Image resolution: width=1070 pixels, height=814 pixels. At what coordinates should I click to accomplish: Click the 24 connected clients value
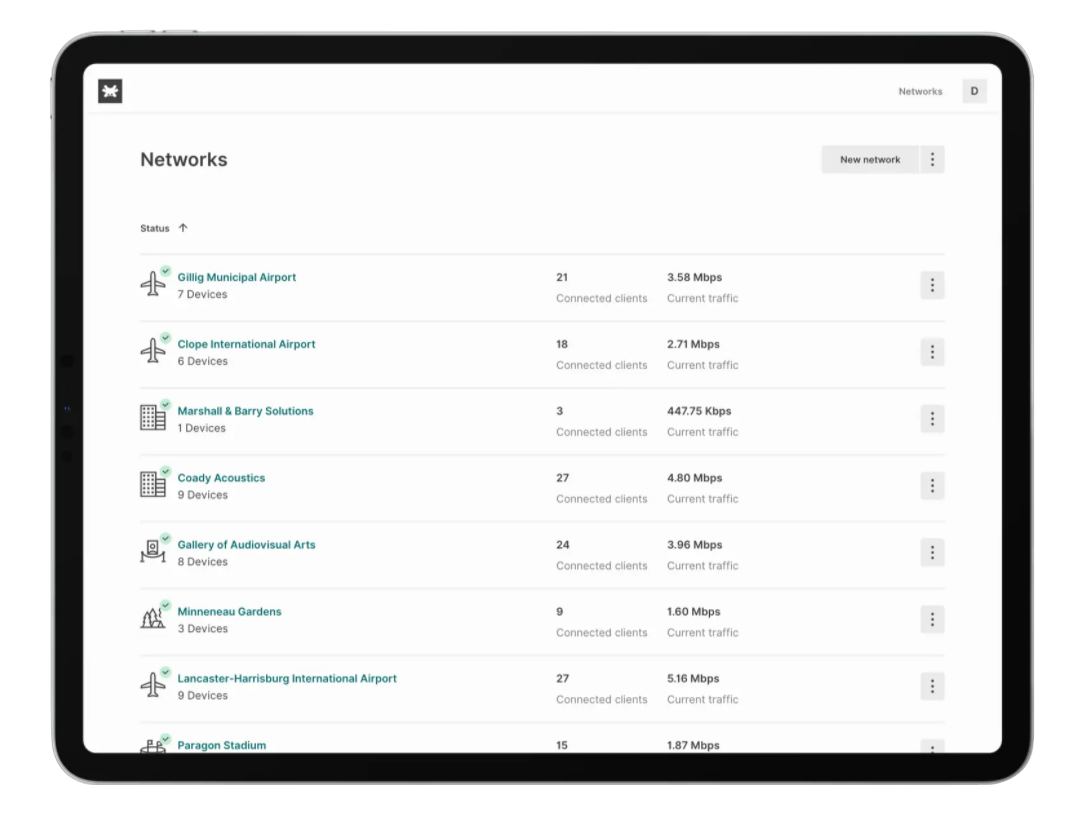[562, 545]
